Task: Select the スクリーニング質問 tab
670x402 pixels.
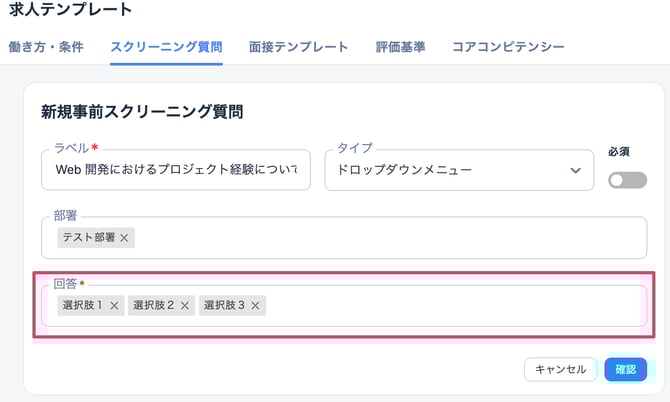Action: [x=166, y=47]
